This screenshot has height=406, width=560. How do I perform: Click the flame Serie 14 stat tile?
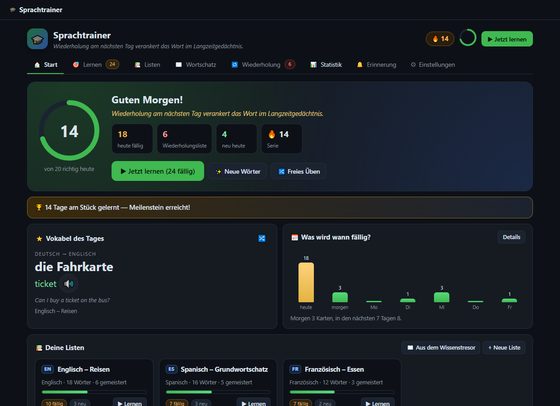[281, 139]
